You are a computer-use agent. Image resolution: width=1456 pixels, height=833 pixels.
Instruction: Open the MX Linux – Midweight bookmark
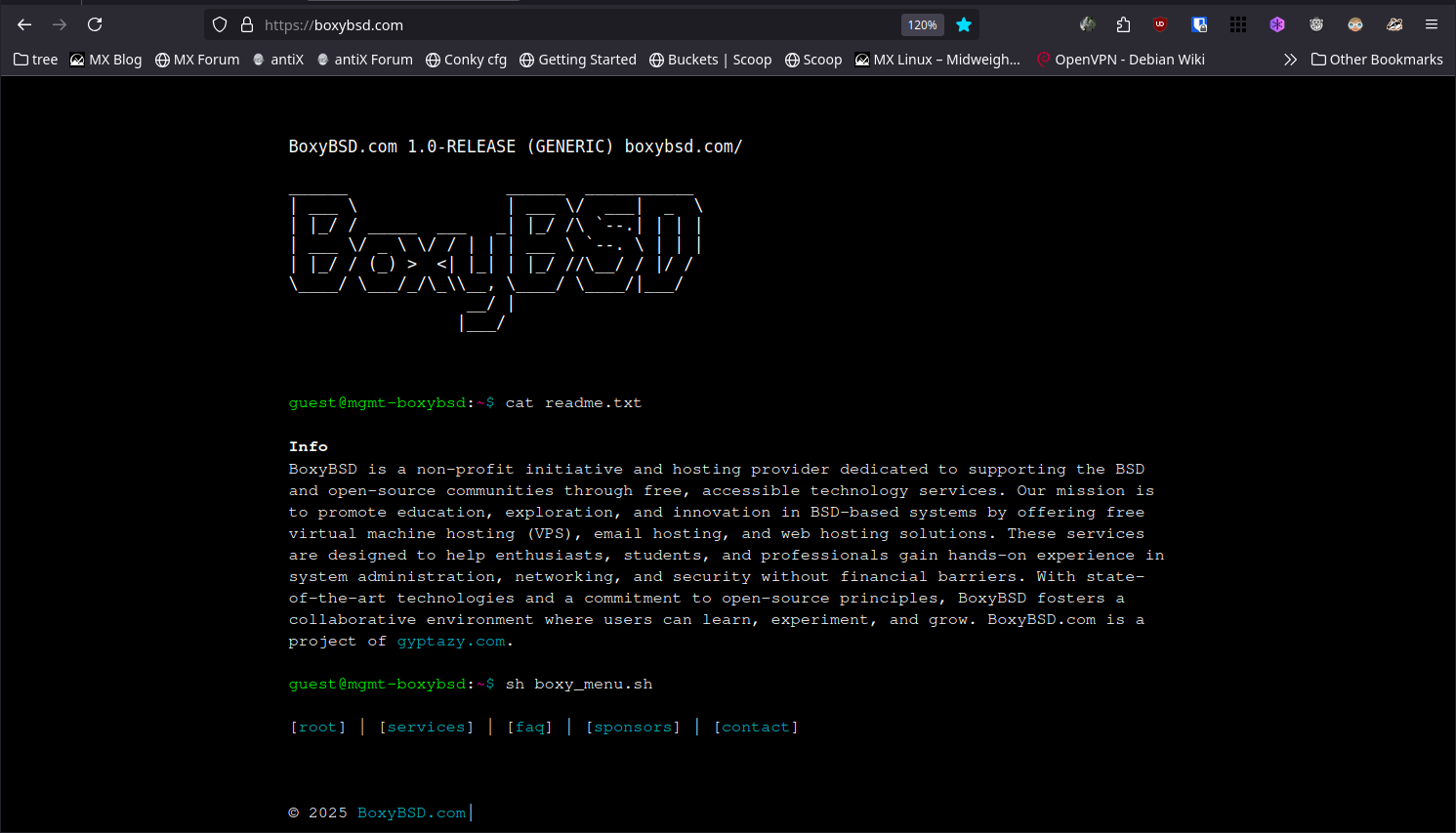937,60
